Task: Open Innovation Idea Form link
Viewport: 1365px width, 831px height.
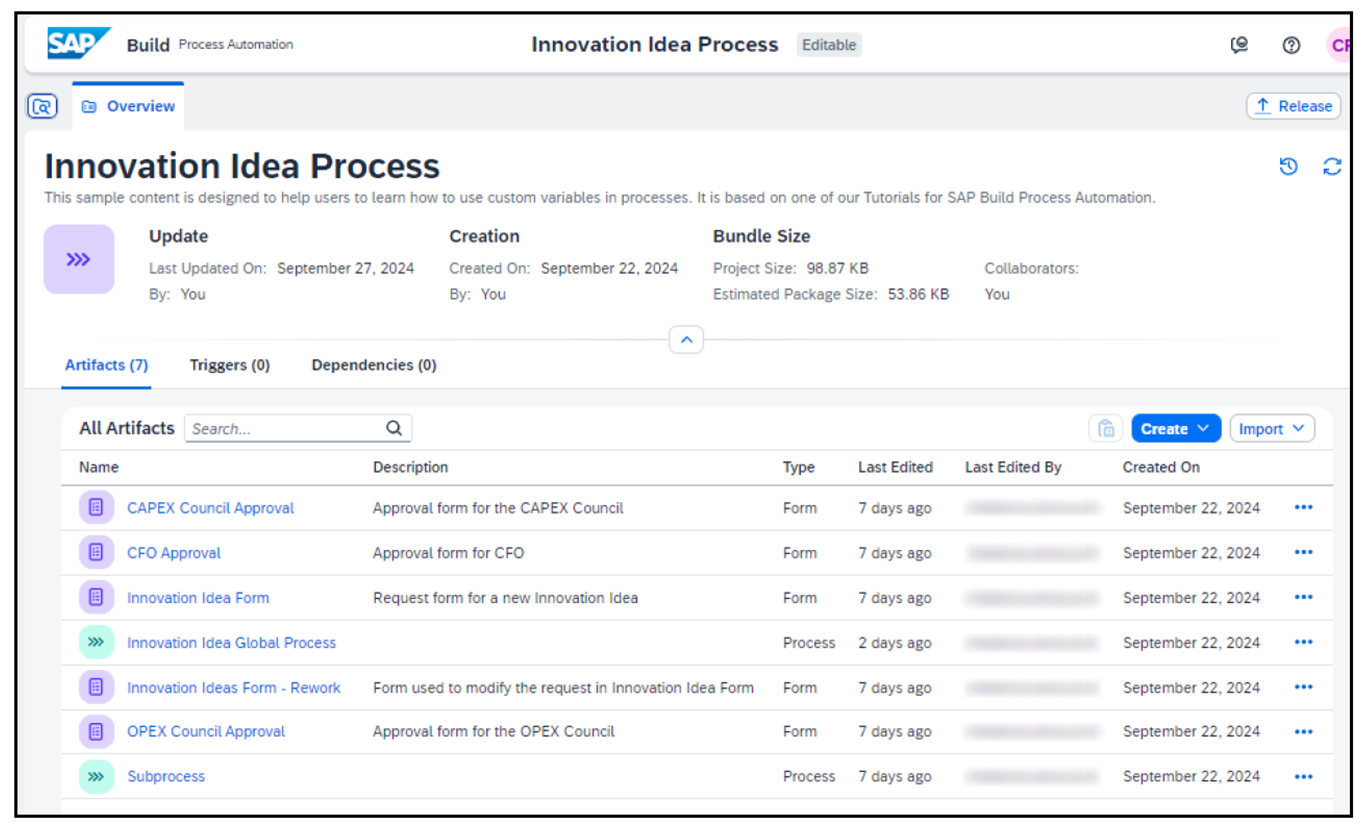Action: [198, 598]
